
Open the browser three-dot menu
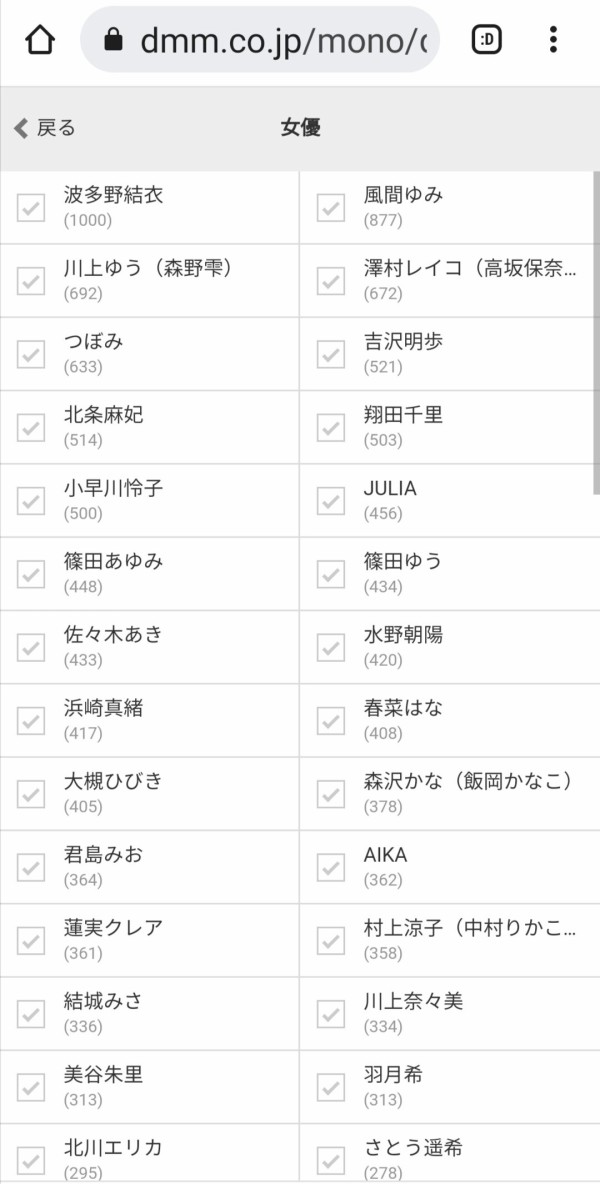pyautogui.click(x=553, y=40)
